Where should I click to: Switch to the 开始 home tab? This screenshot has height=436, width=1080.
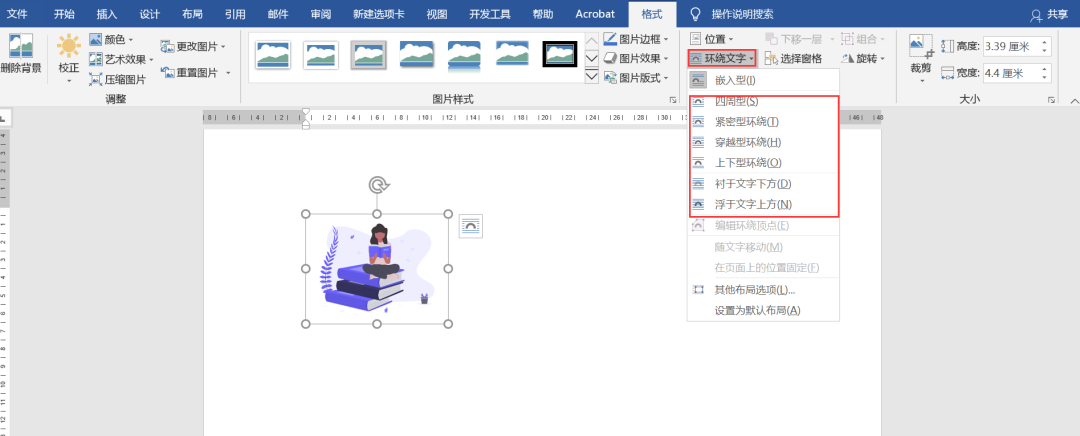pyautogui.click(x=64, y=14)
